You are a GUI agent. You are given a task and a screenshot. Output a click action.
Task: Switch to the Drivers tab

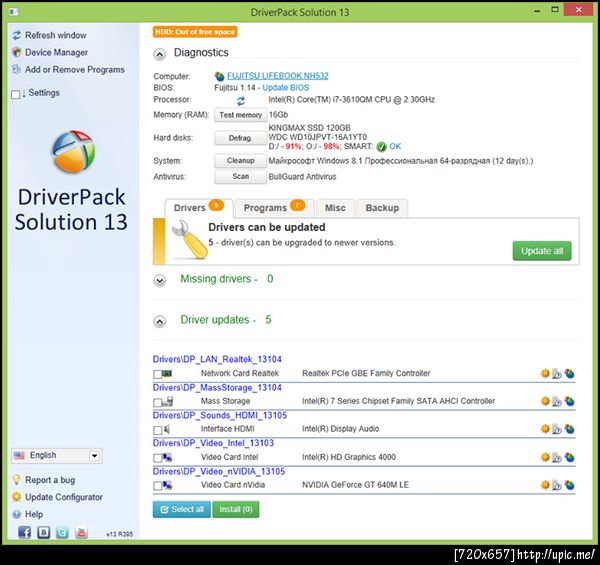199,208
